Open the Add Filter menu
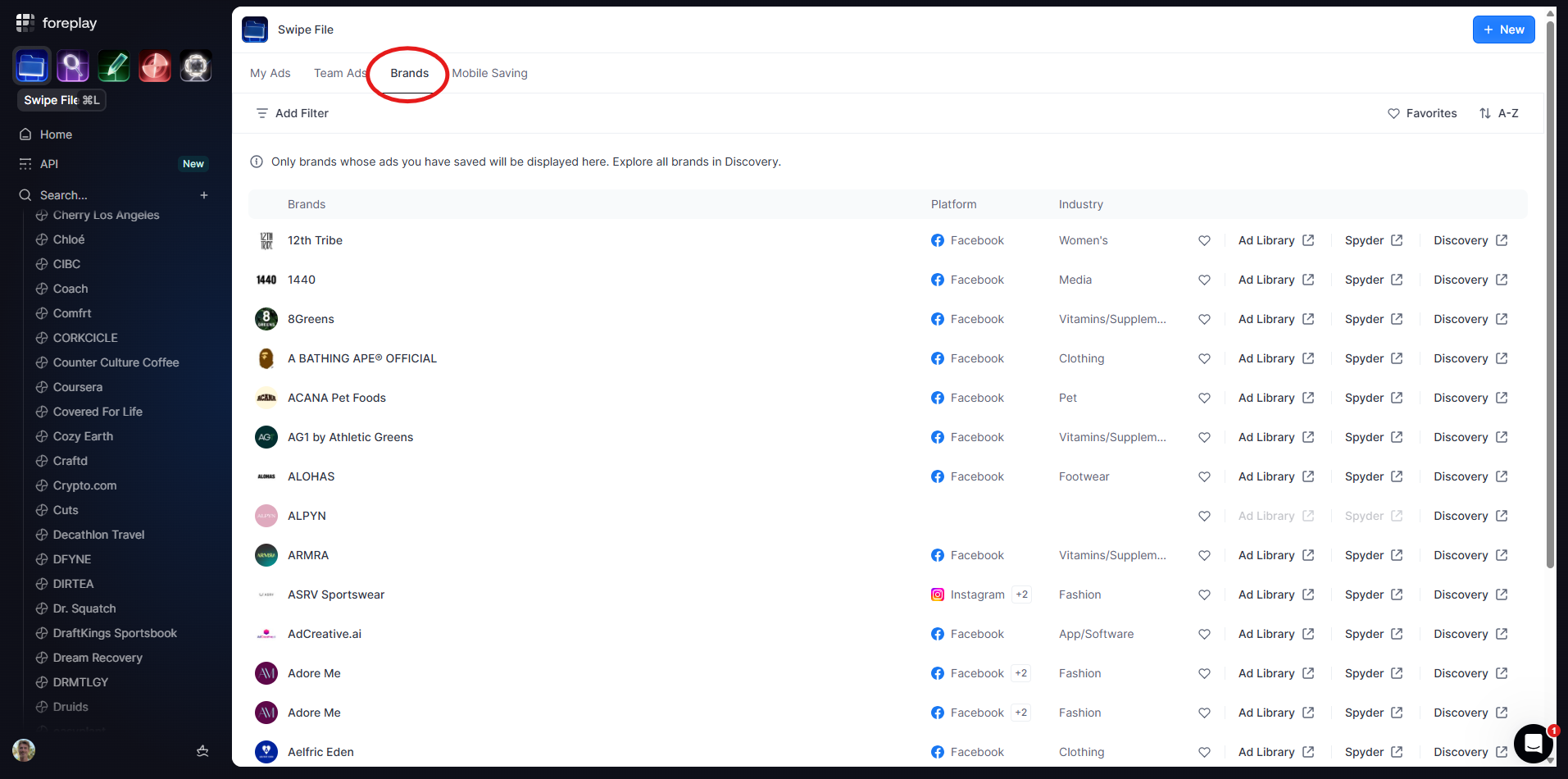This screenshot has height=779, width=1568. pyautogui.click(x=293, y=113)
